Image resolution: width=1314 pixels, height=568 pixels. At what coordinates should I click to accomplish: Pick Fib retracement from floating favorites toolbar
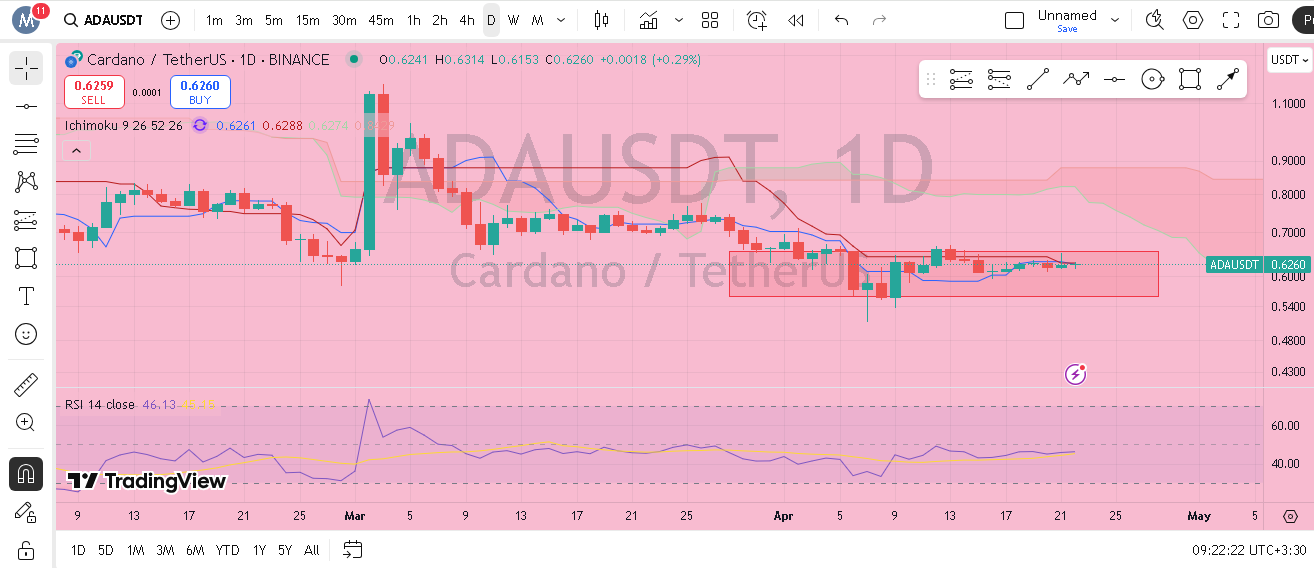[961, 80]
